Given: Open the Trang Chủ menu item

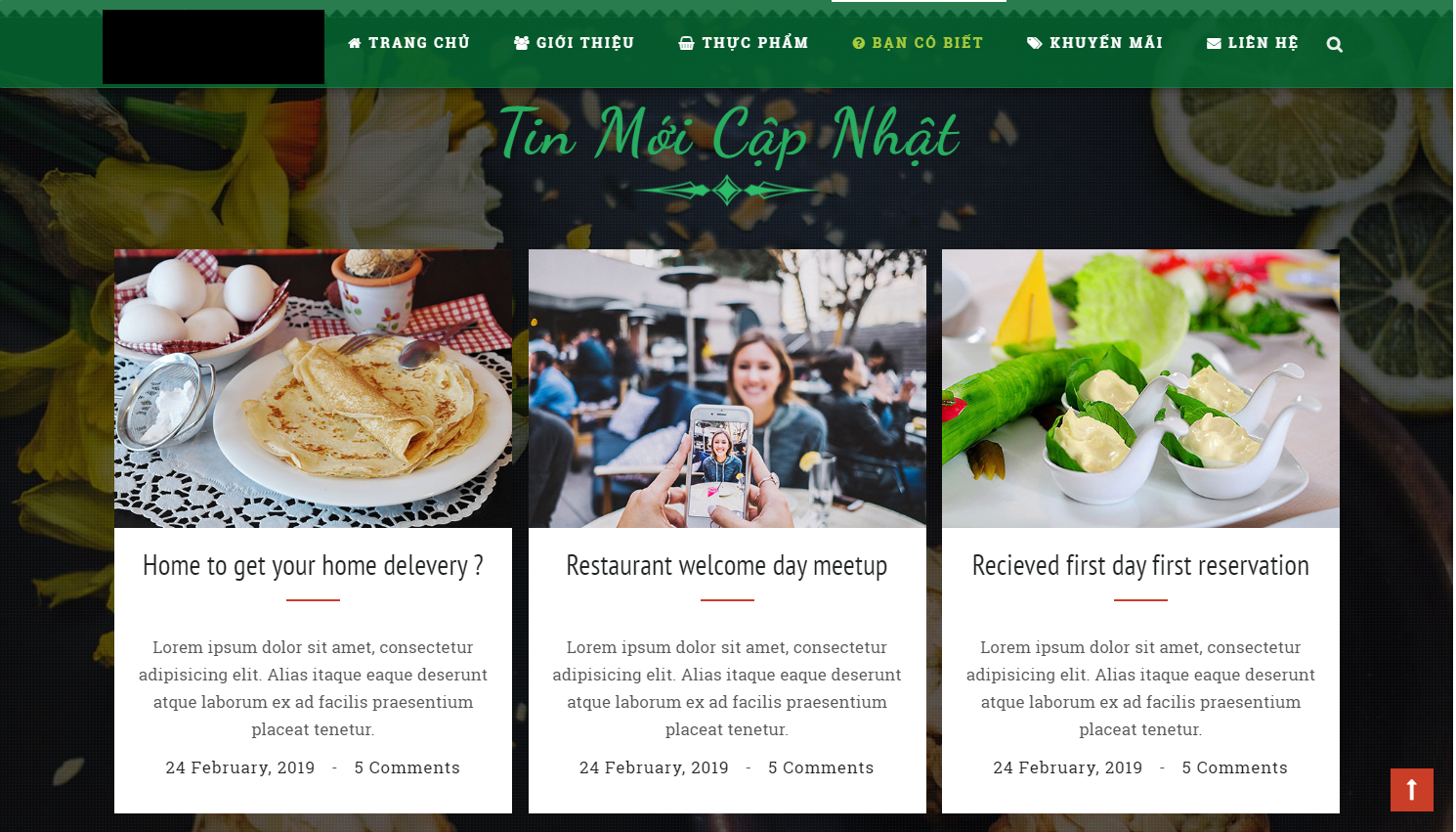Looking at the screenshot, I should (408, 43).
